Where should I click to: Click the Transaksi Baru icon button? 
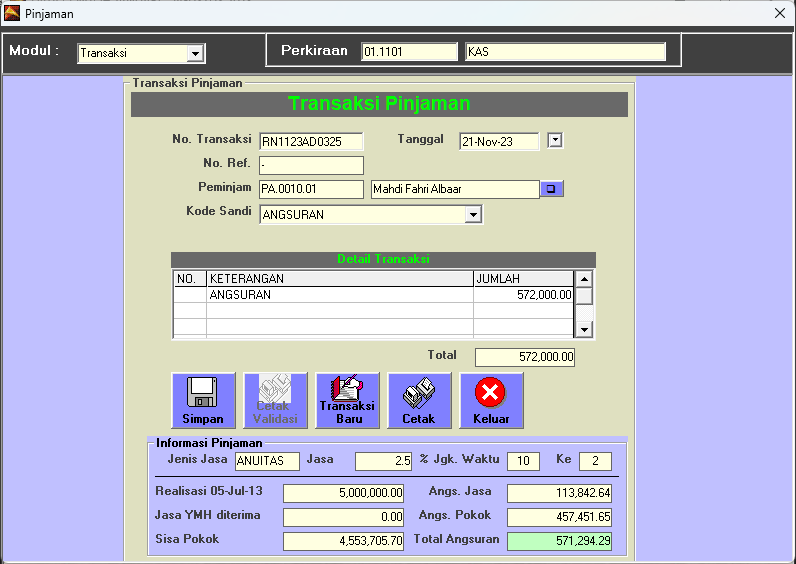pyautogui.click(x=347, y=400)
